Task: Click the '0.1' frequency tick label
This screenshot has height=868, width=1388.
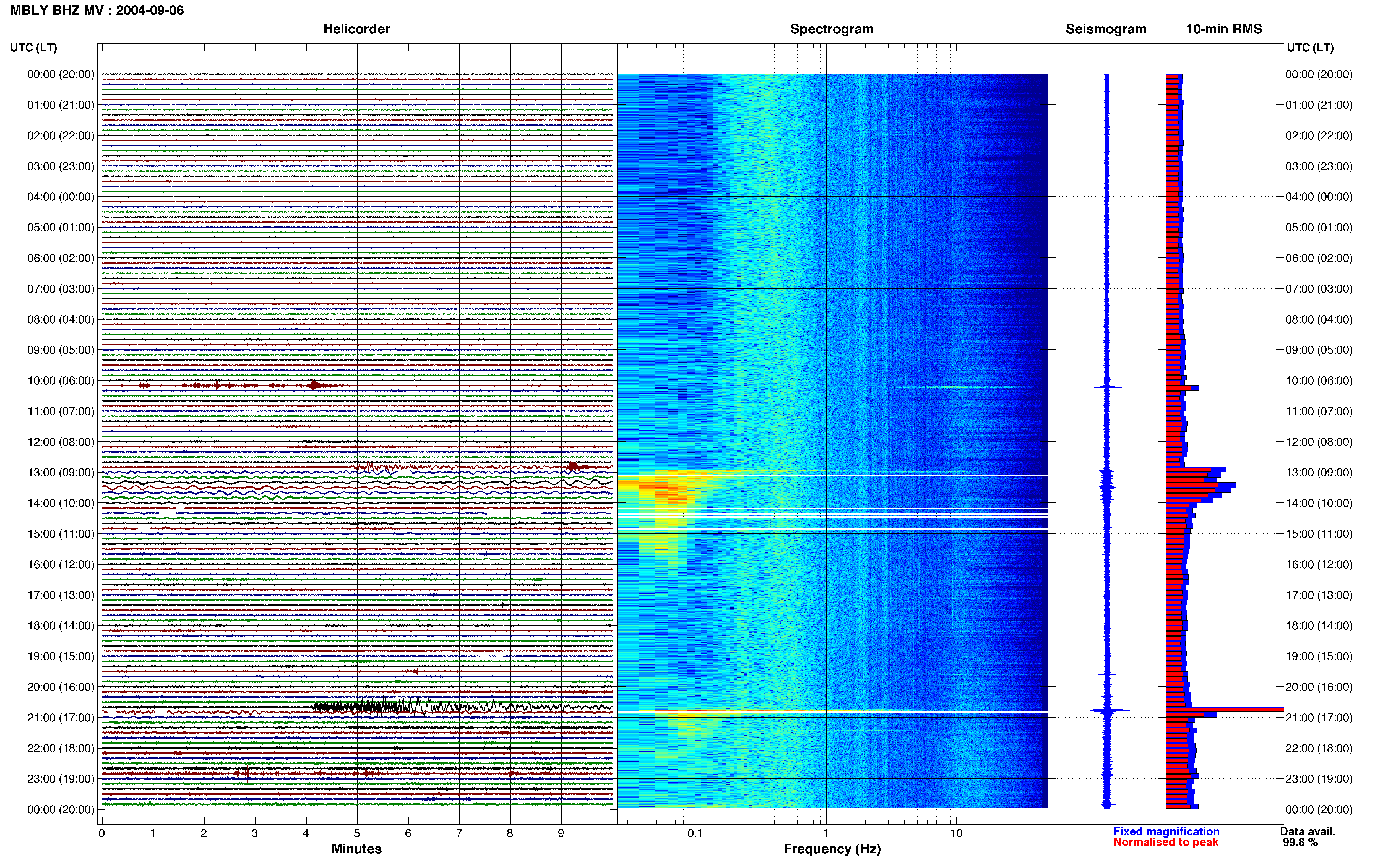Action: click(695, 833)
